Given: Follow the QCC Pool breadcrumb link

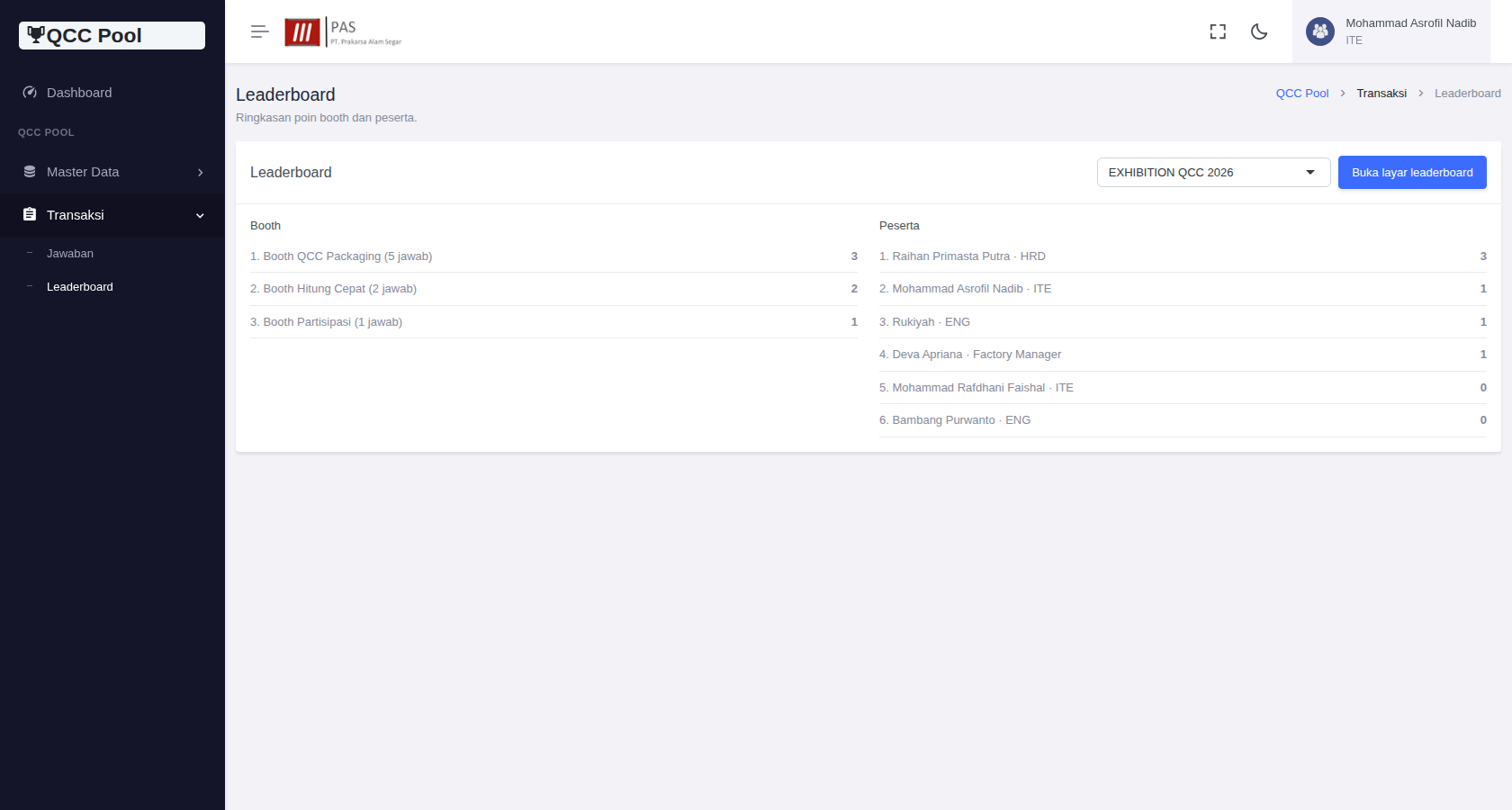Looking at the screenshot, I should click(1301, 94).
